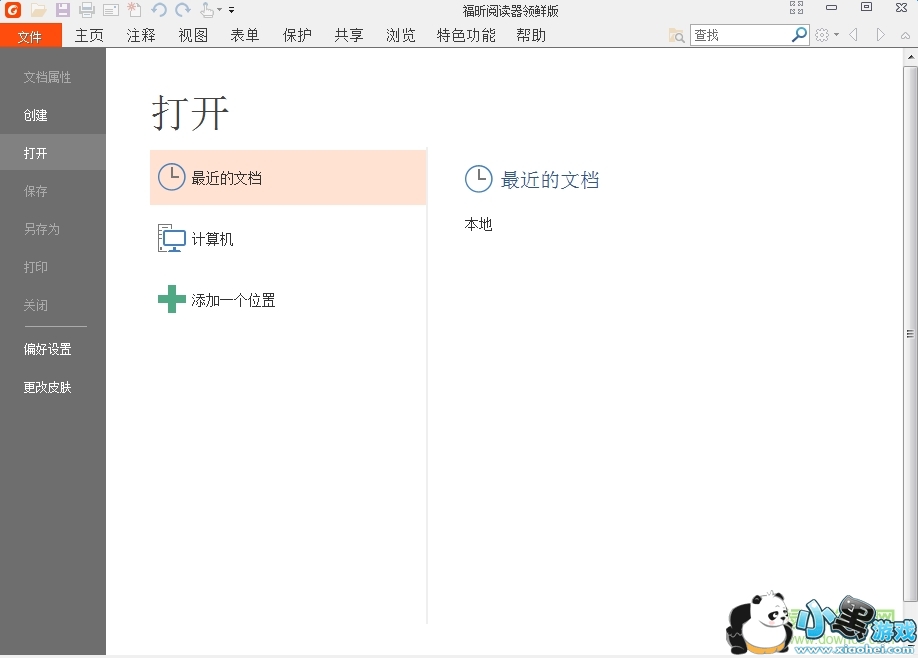
Task: Click the open folder icon in quick toolbar
Action: pyautogui.click(x=38, y=10)
